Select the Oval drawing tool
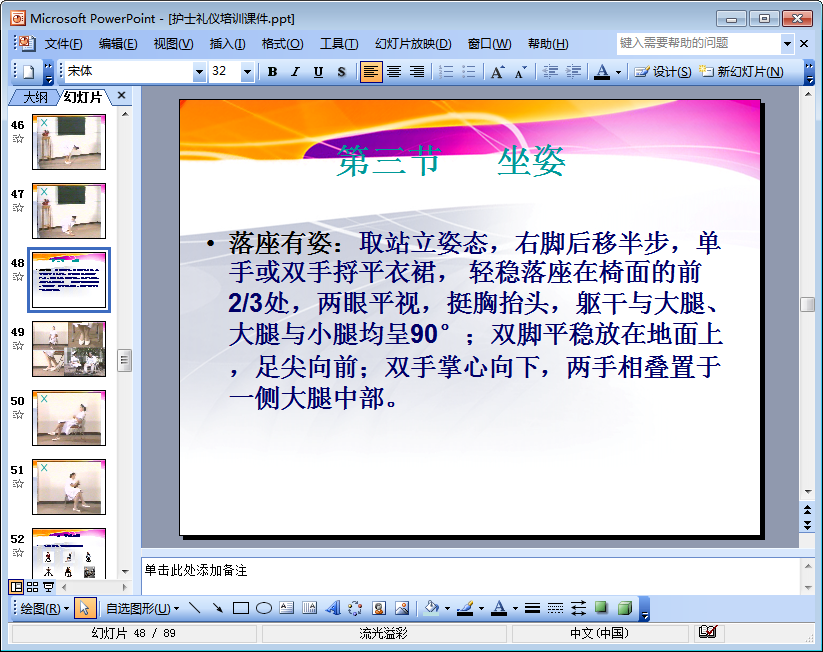 point(264,608)
